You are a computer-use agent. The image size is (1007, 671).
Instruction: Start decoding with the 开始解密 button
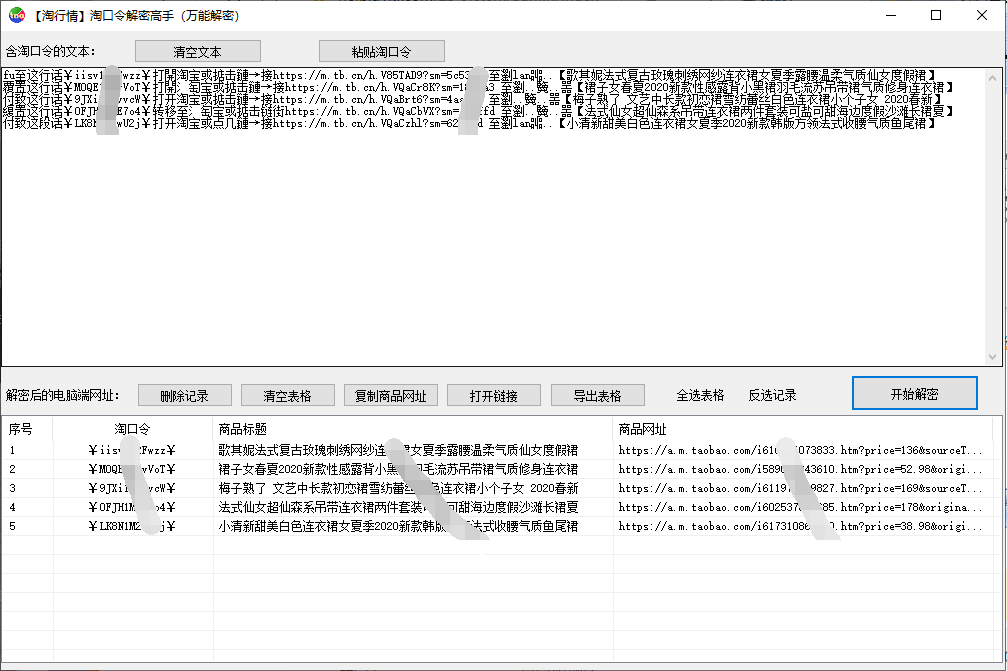pyautogui.click(x=915, y=394)
